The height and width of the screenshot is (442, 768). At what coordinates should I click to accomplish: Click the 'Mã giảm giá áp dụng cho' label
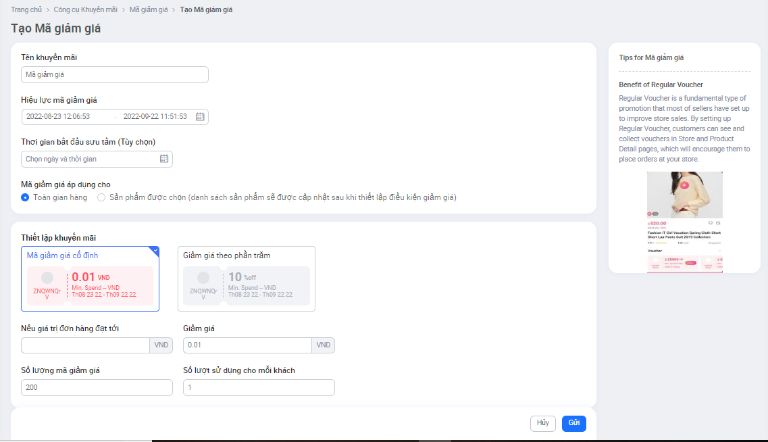click(x=66, y=184)
